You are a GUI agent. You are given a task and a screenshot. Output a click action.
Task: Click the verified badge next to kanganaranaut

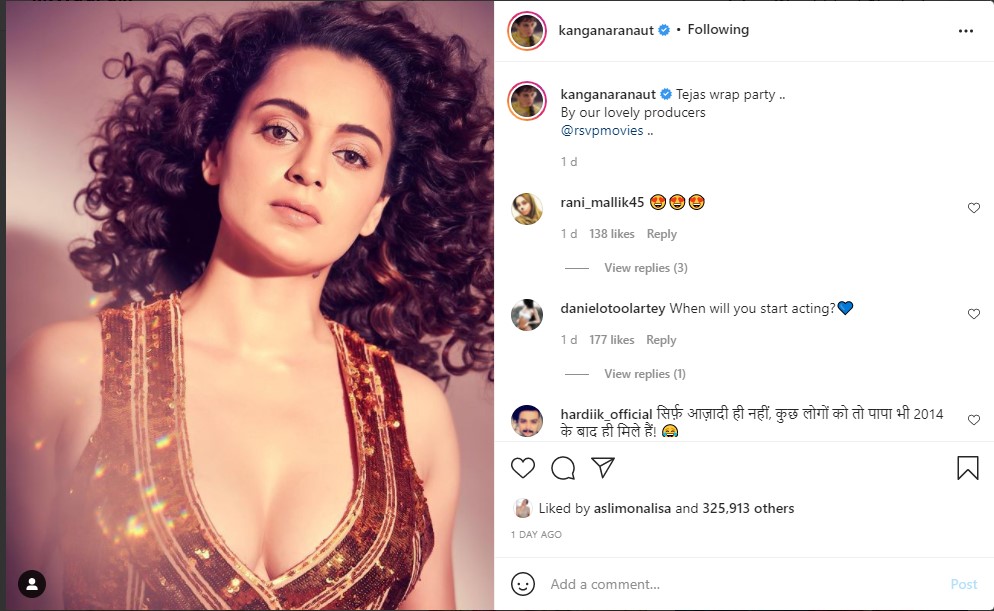coord(663,30)
